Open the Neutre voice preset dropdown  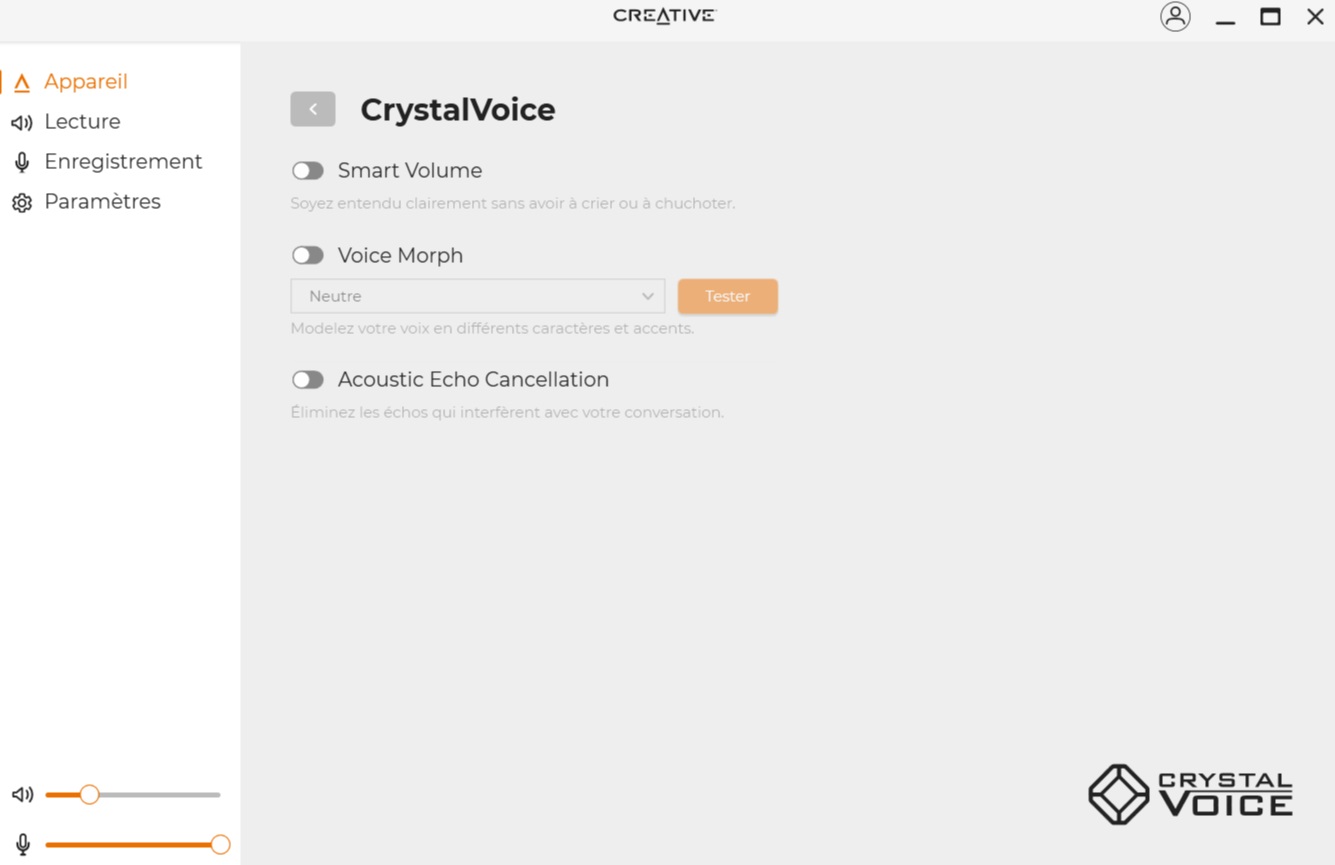(477, 296)
